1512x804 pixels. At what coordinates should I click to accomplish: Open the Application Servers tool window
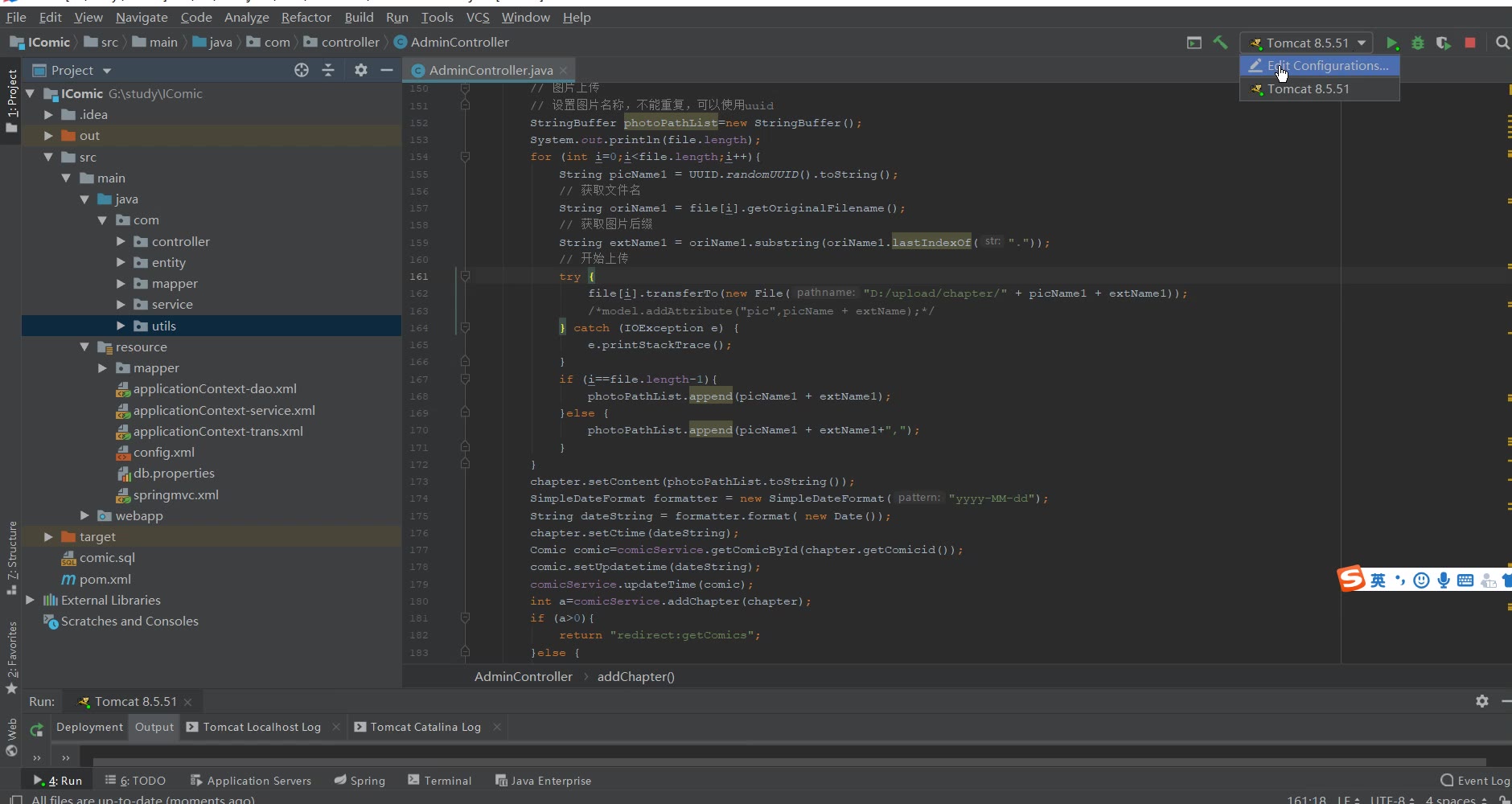pos(250,780)
